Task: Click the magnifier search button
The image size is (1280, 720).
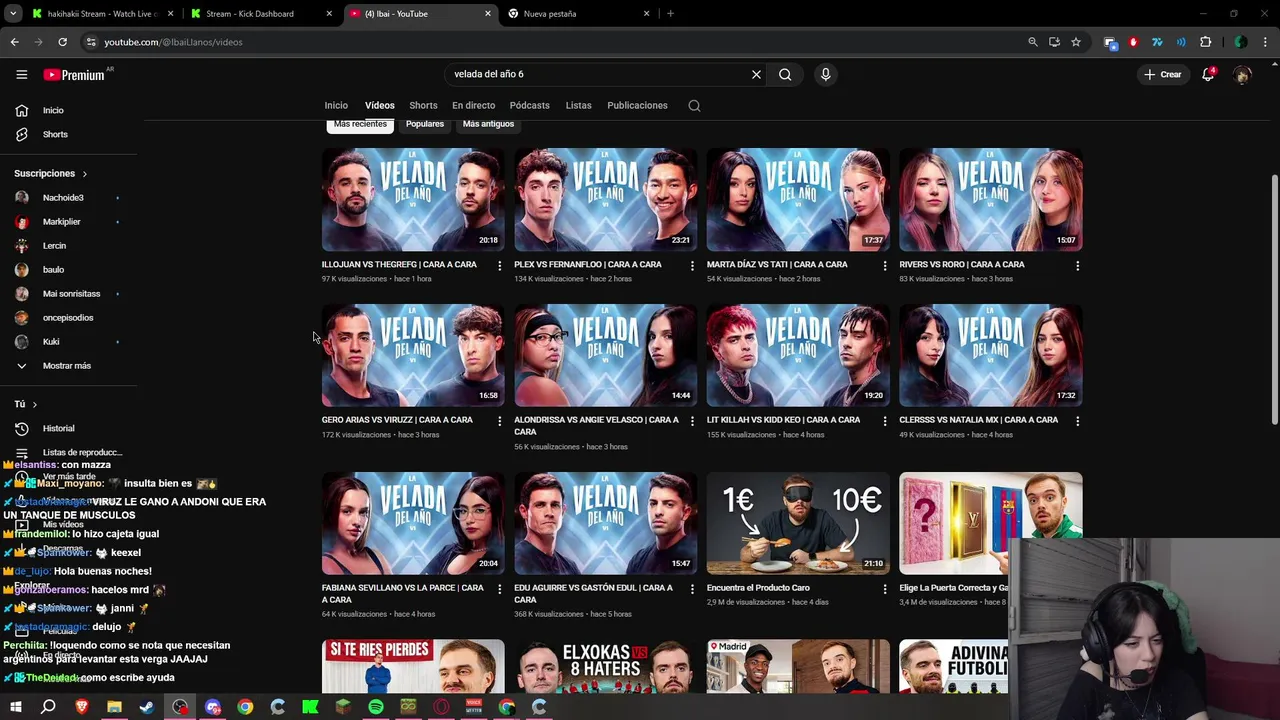Action: (x=785, y=74)
